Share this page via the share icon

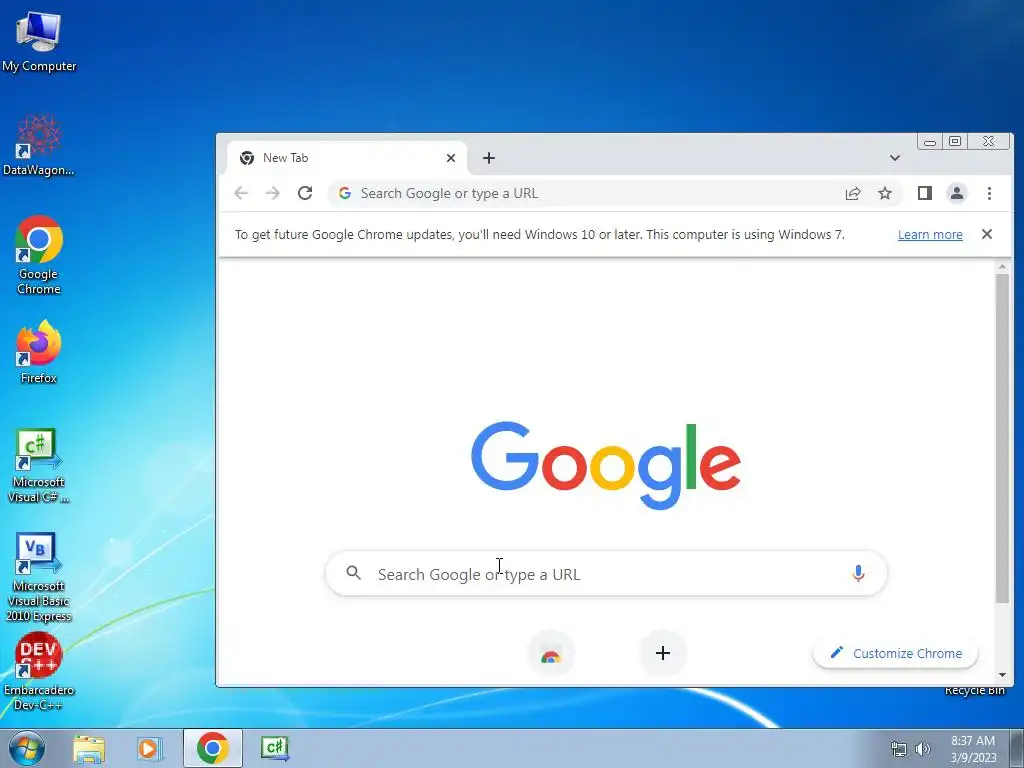[853, 193]
